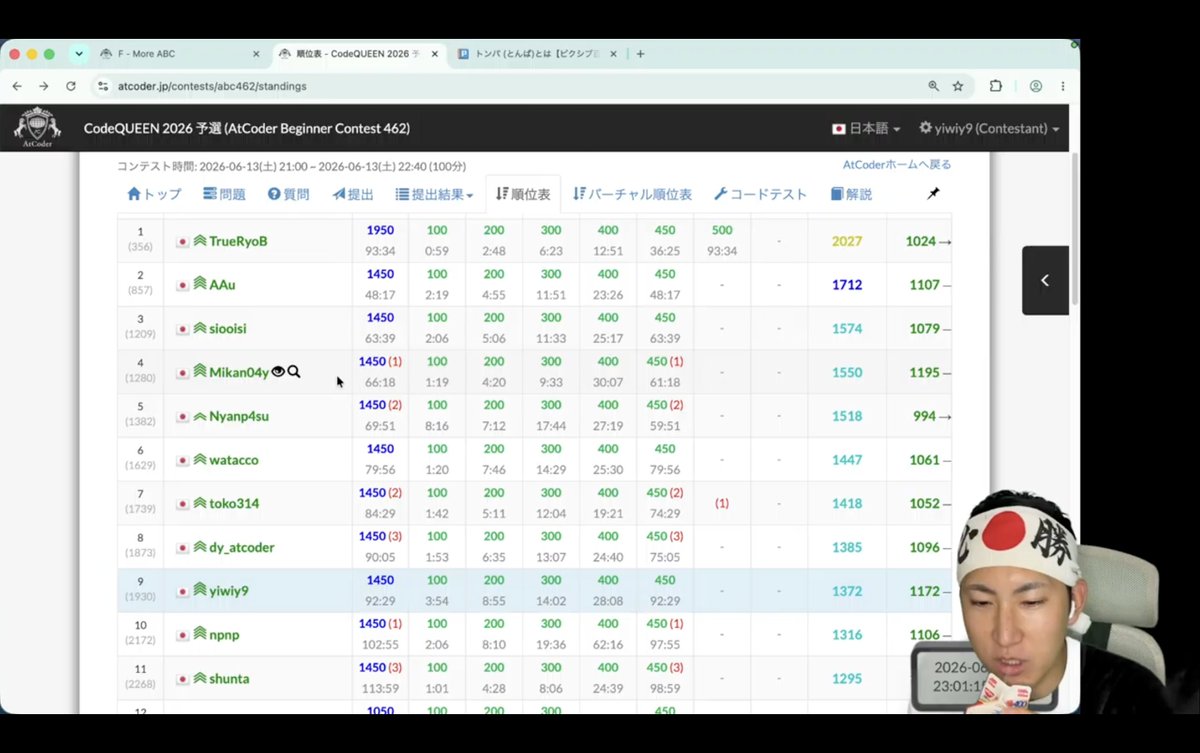Open siooisi's user profile link
The image size is (1200, 753).
pyautogui.click(x=228, y=329)
